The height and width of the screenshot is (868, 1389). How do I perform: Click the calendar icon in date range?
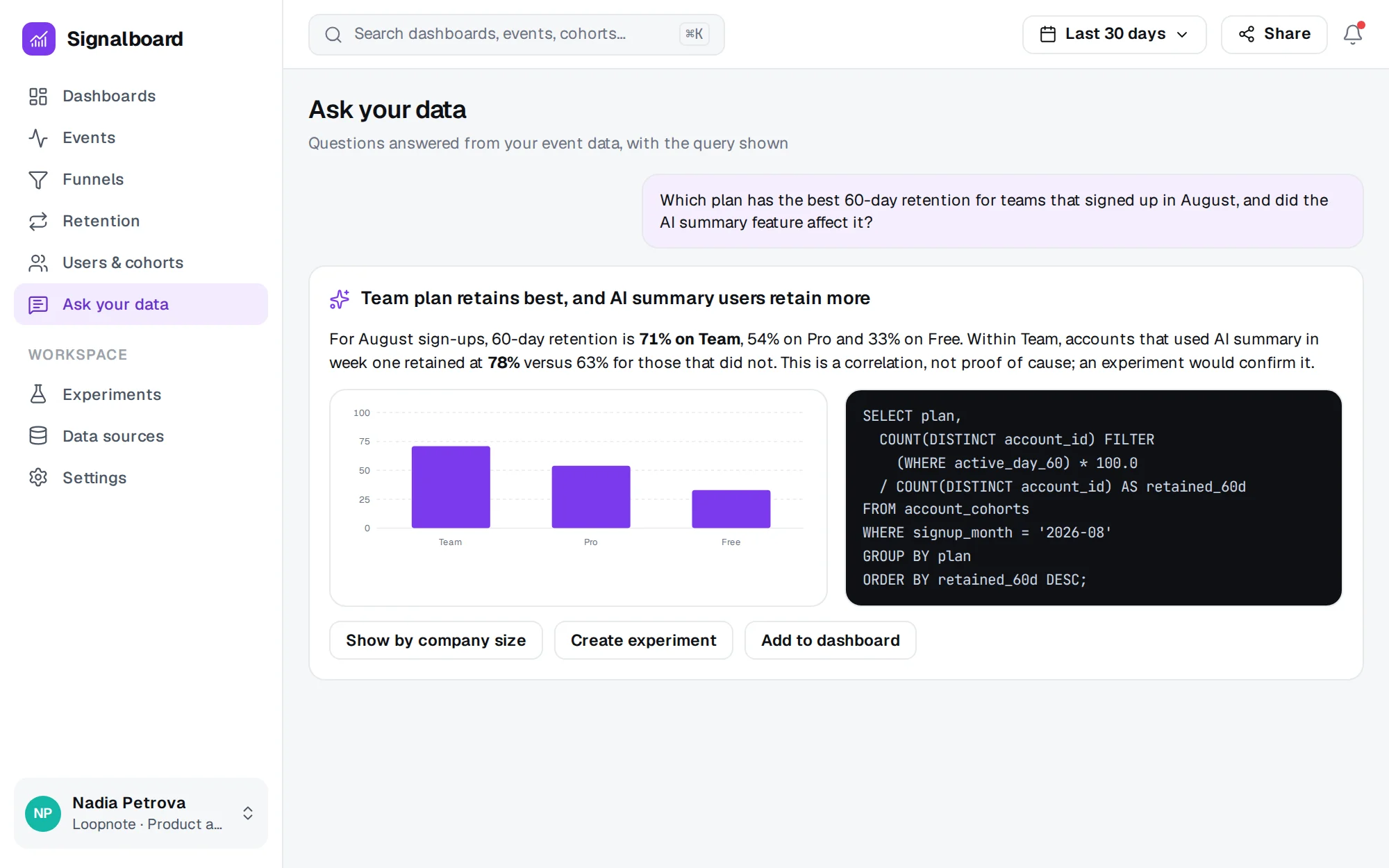[1048, 34]
